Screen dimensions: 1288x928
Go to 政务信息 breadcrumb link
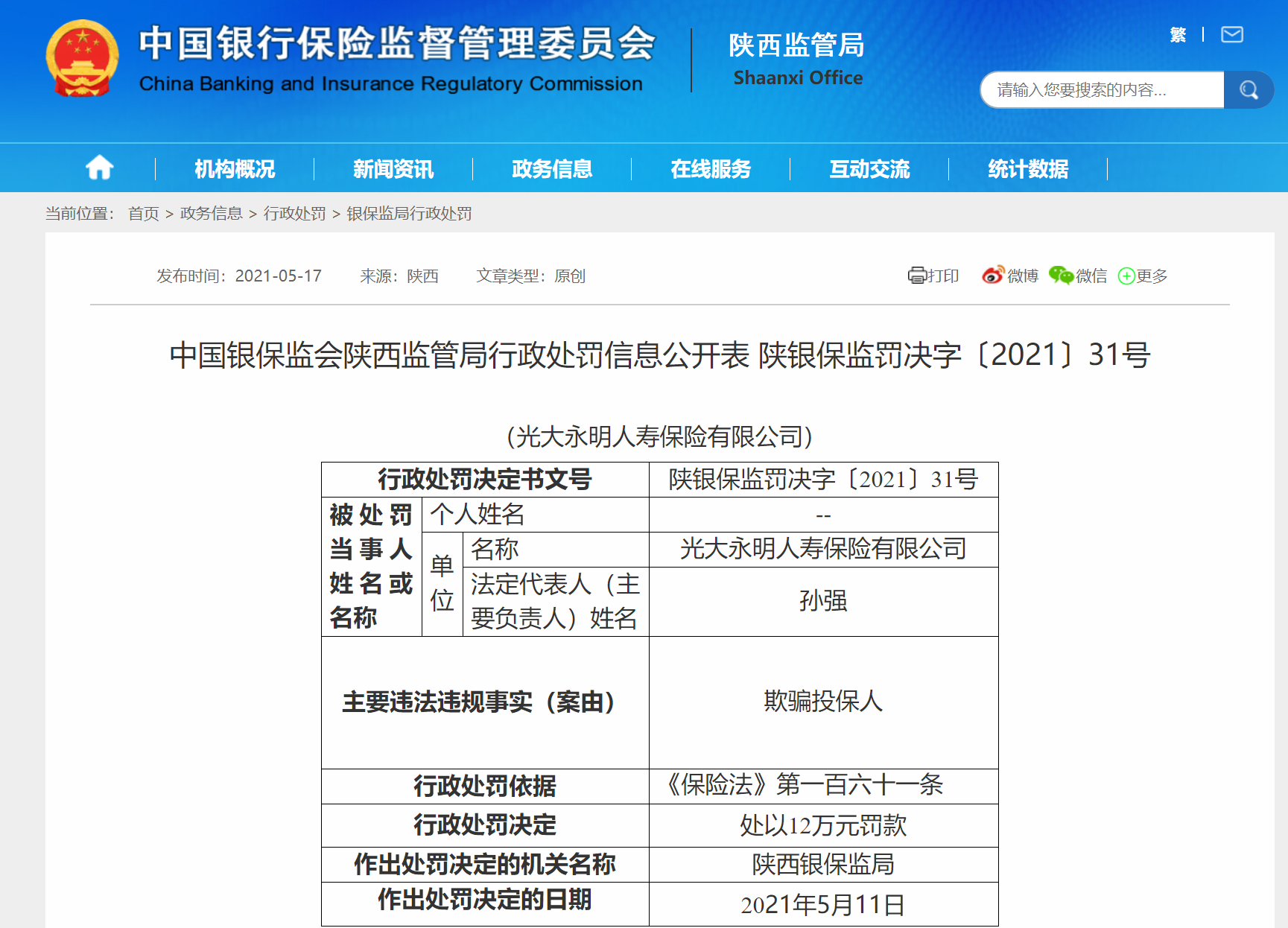[x=212, y=214]
